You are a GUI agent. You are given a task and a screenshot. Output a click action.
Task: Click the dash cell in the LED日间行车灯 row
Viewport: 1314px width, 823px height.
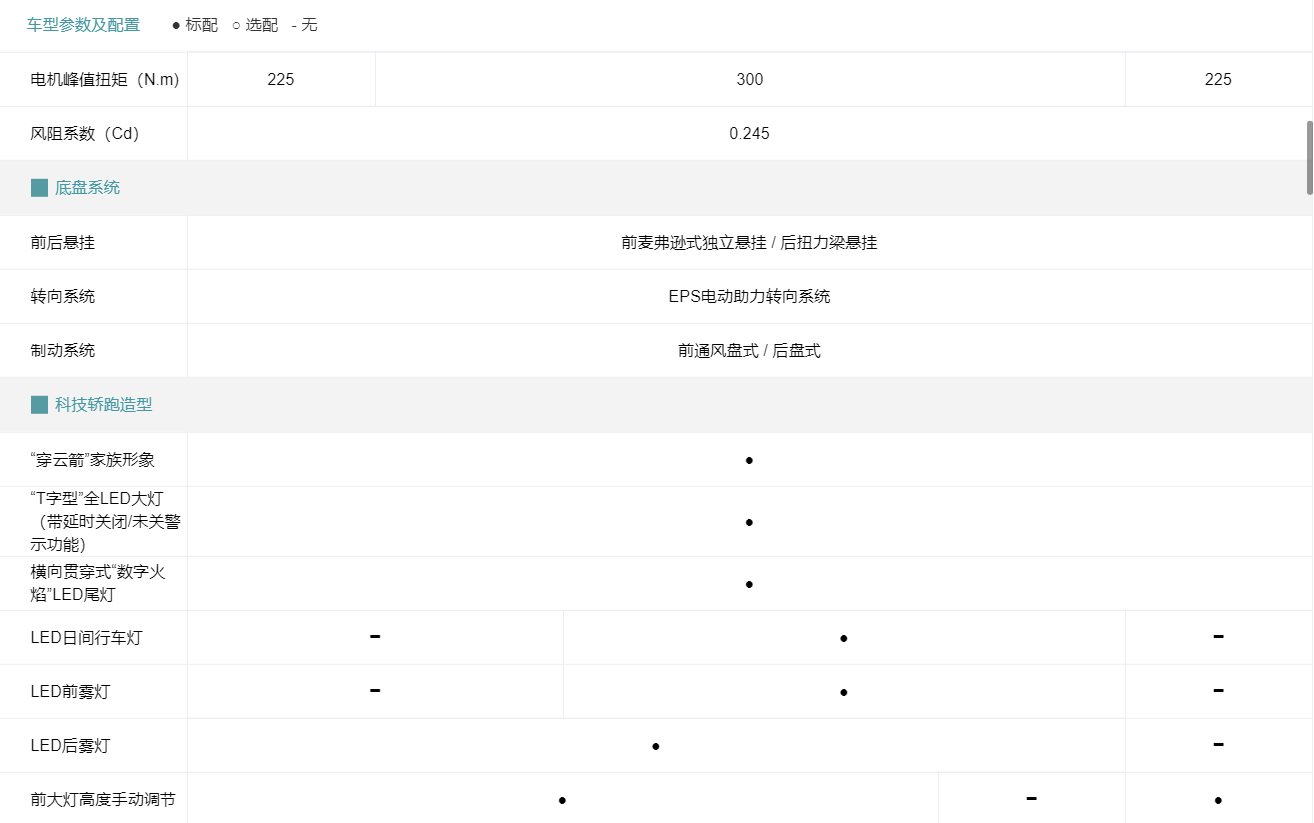pos(375,637)
